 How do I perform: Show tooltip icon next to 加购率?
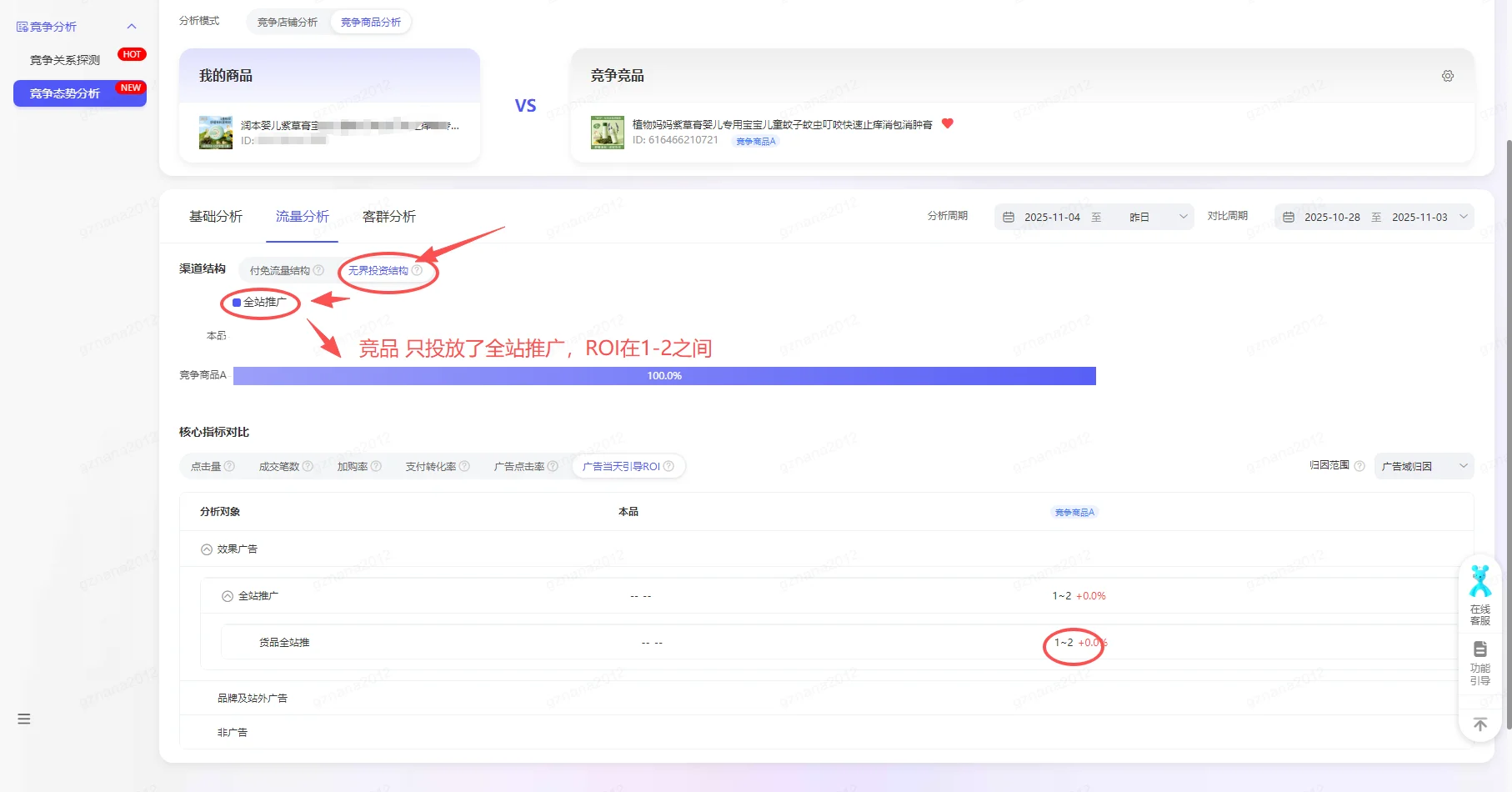[x=376, y=466]
